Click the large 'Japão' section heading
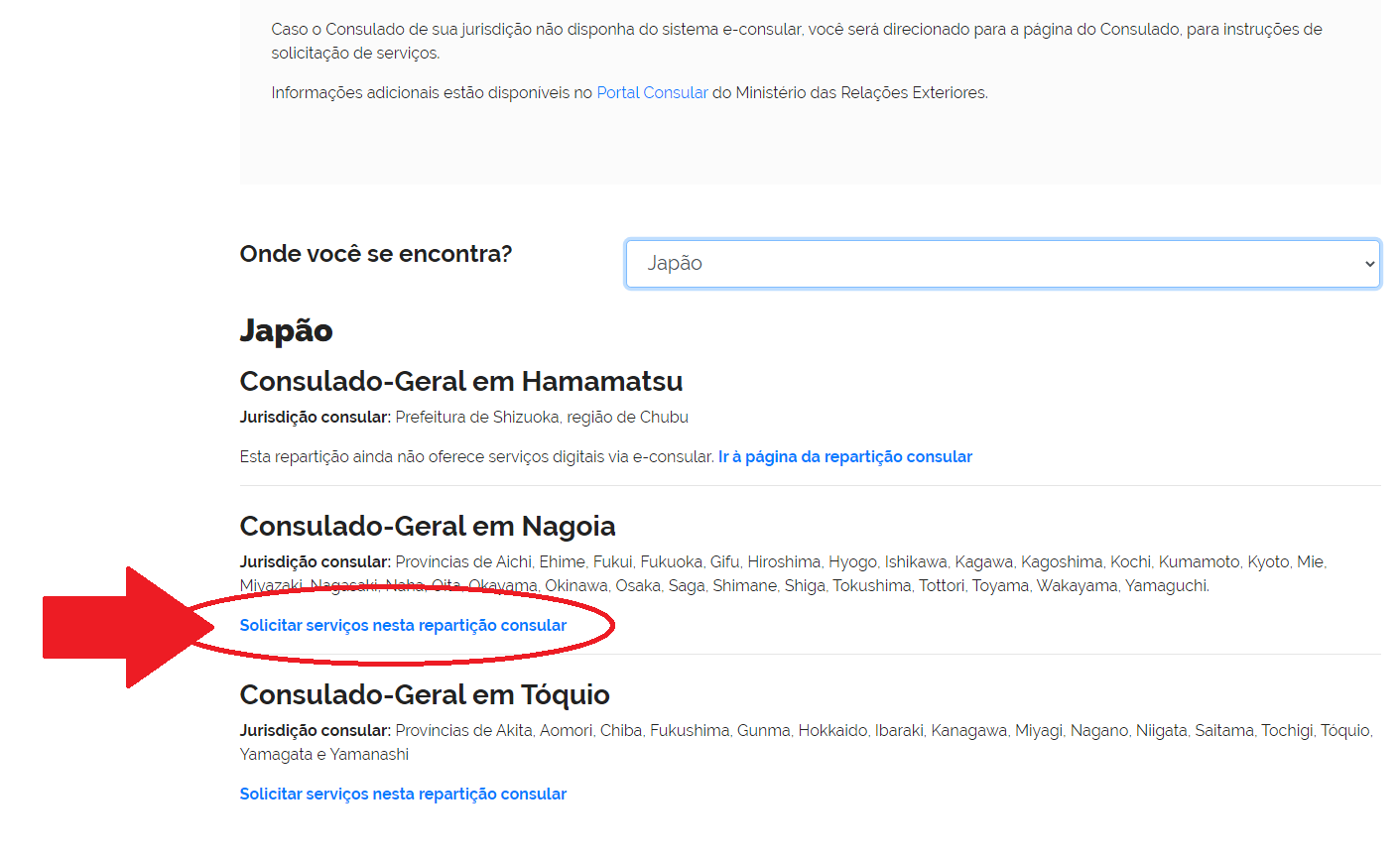 (x=286, y=330)
